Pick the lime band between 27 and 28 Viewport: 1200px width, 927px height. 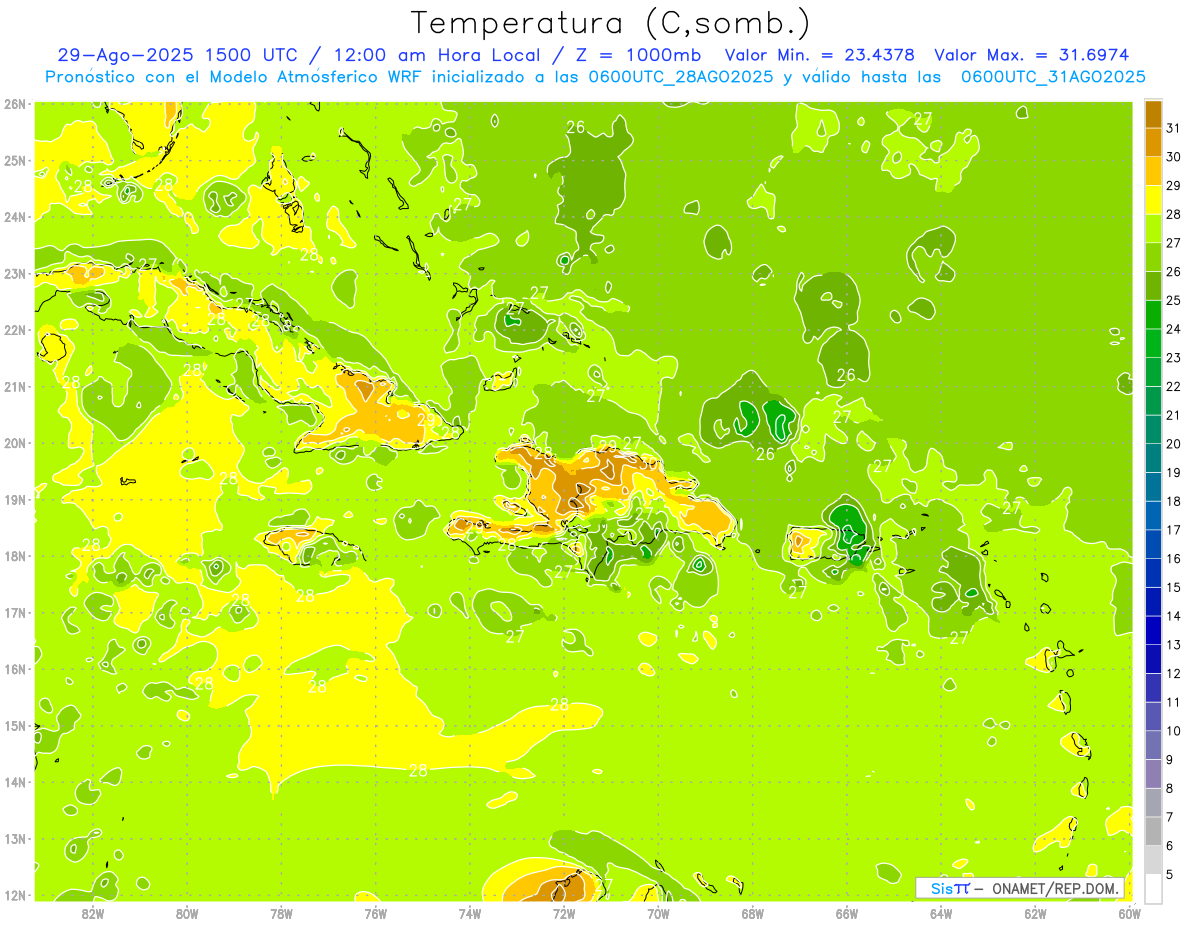tap(1153, 228)
